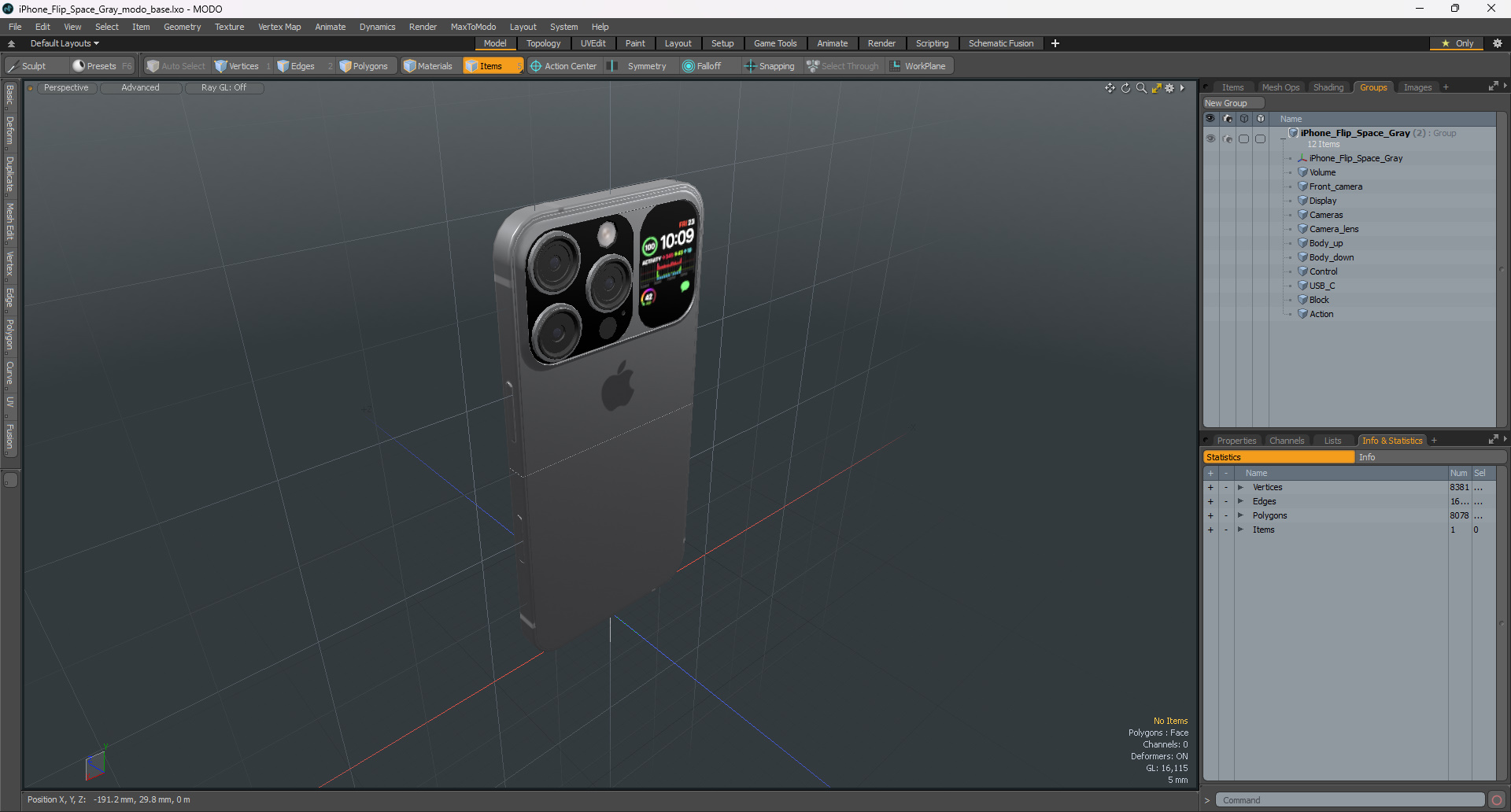
Task: Click the render camera column header icon
Action: tap(1228, 119)
